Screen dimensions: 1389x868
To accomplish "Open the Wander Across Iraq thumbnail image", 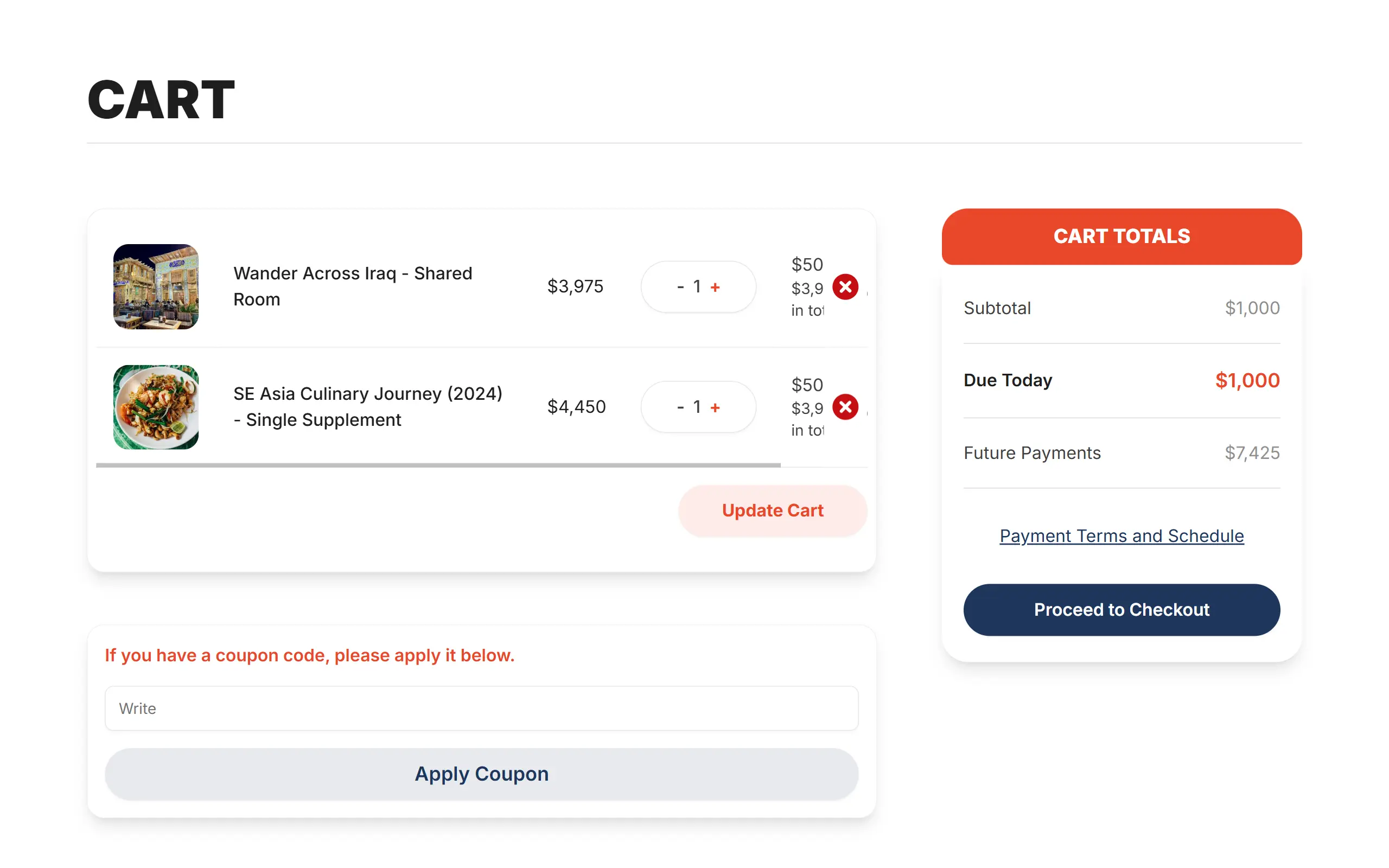I will coord(156,286).
